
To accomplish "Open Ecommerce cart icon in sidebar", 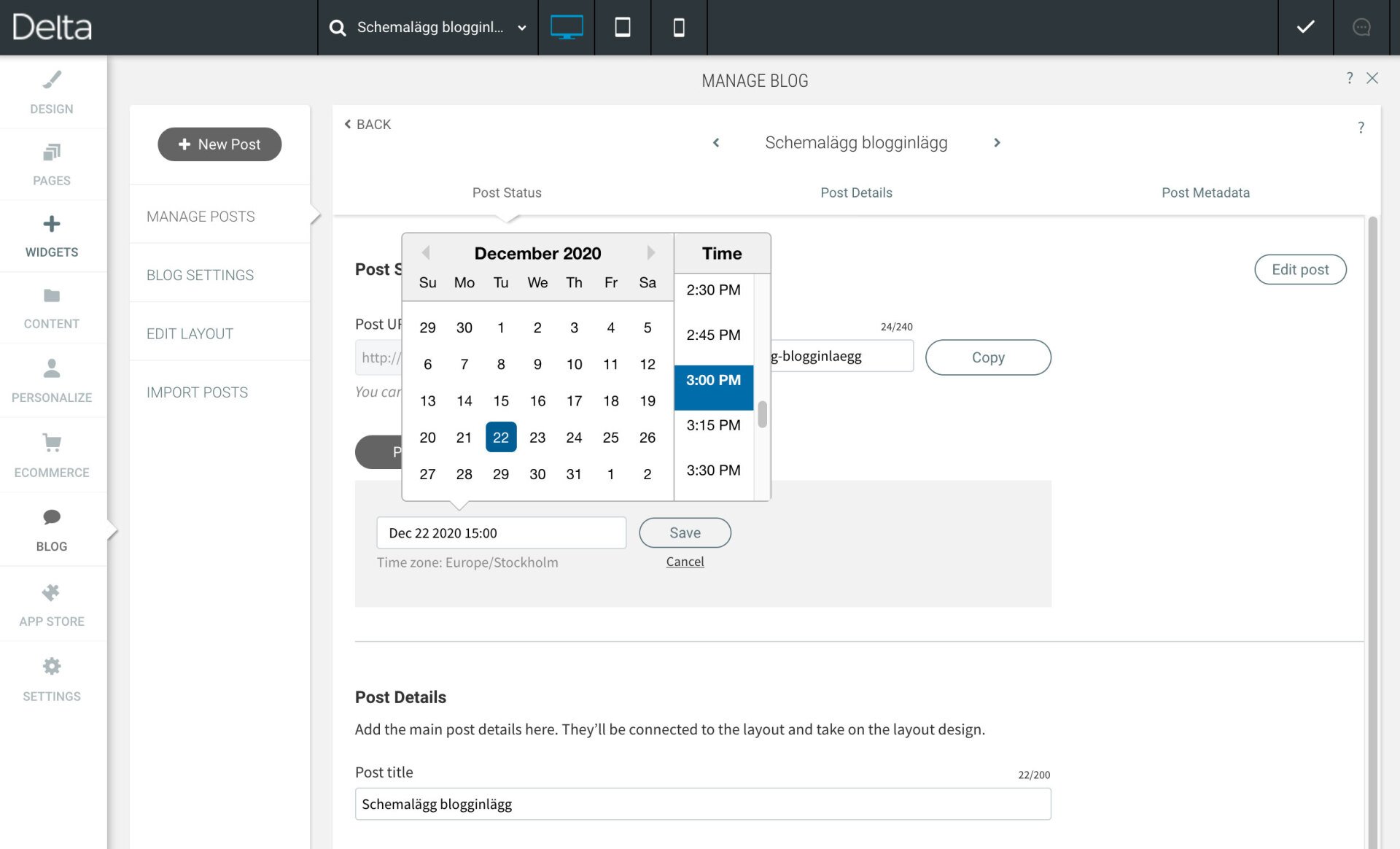I will pyautogui.click(x=52, y=443).
